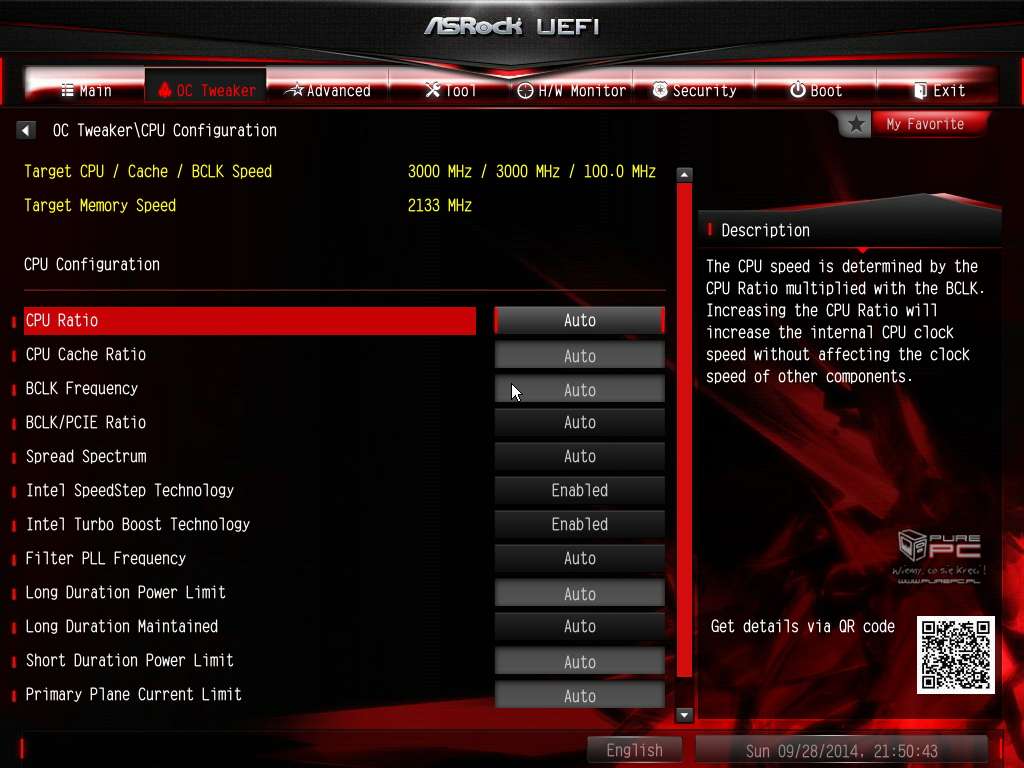Click the scrollbar down arrow

click(x=685, y=714)
